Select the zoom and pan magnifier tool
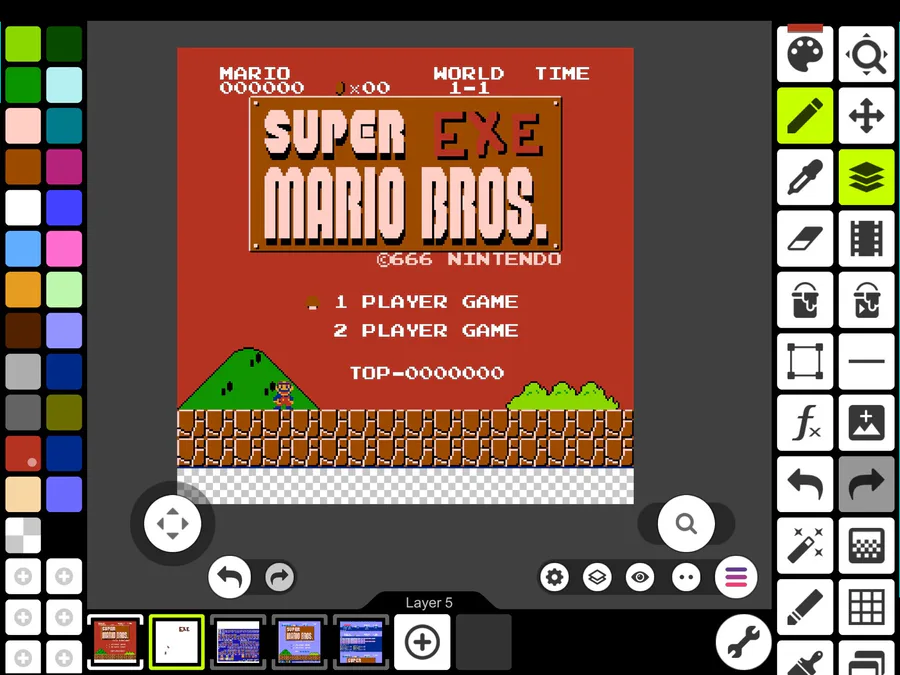Viewport: 900px width, 675px height. [x=866, y=54]
